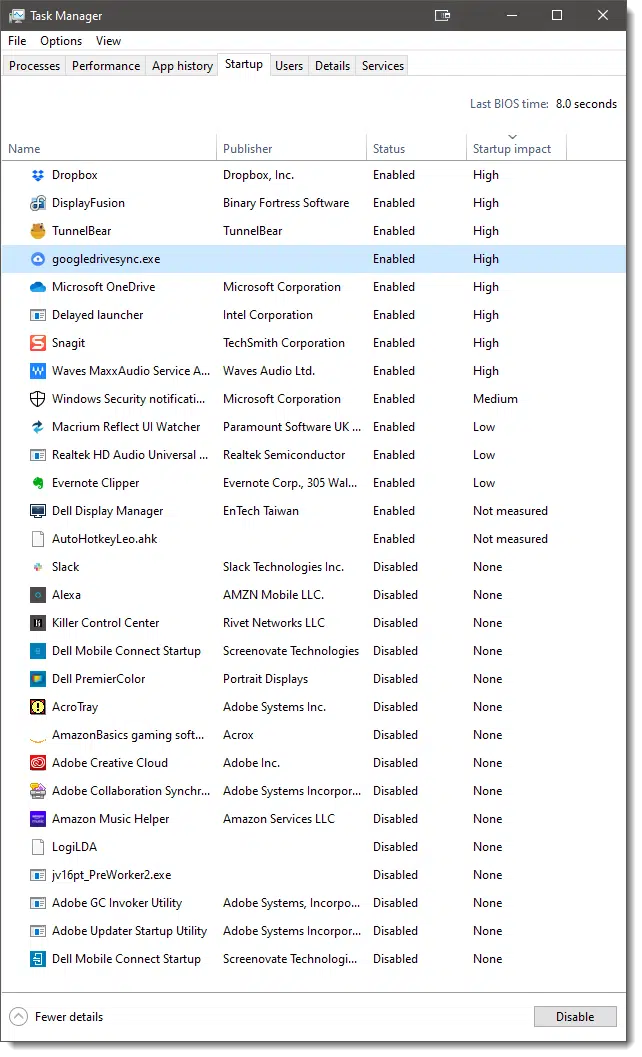The height and width of the screenshot is (1057, 642).
Task: Click the Dropbox icon in the list
Action: click(38, 175)
